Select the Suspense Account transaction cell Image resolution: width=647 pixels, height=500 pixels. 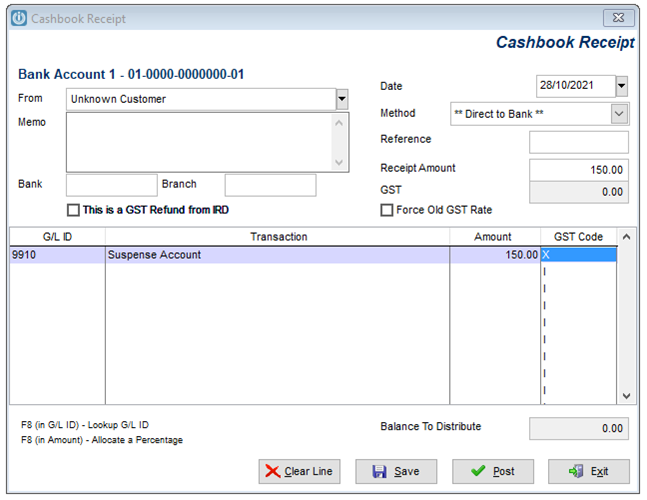(277, 255)
